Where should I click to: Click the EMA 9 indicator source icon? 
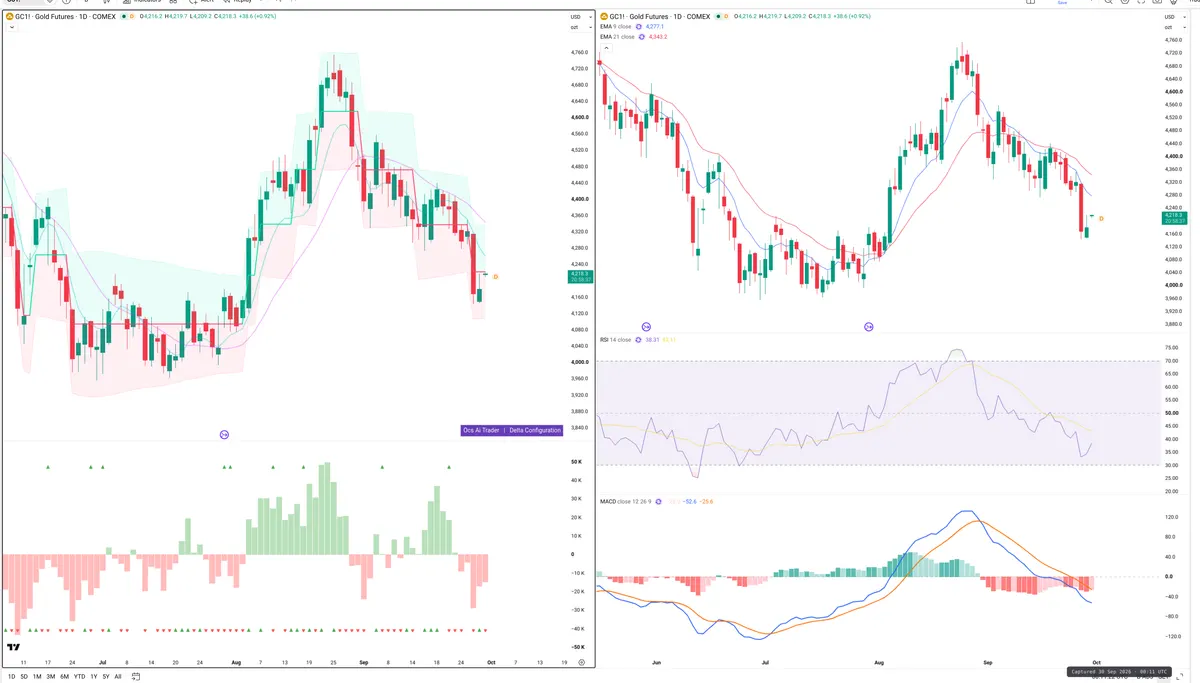pos(639,26)
